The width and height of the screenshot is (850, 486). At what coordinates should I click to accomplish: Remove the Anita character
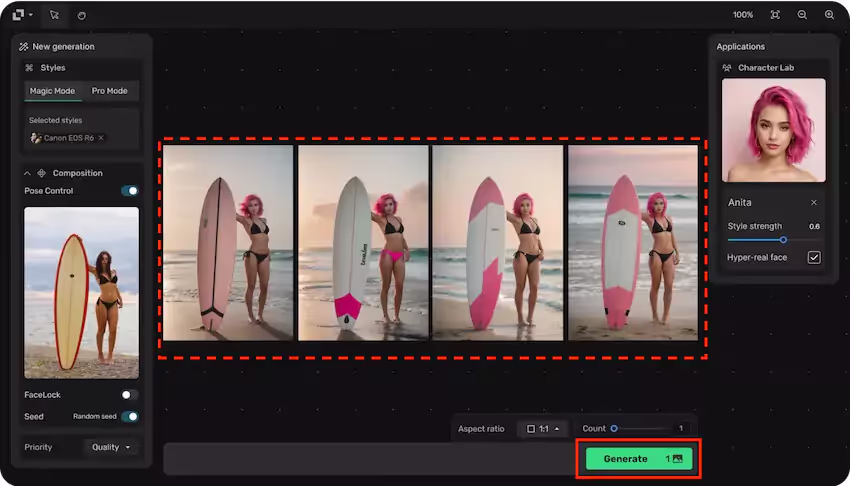pyautogui.click(x=814, y=203)
